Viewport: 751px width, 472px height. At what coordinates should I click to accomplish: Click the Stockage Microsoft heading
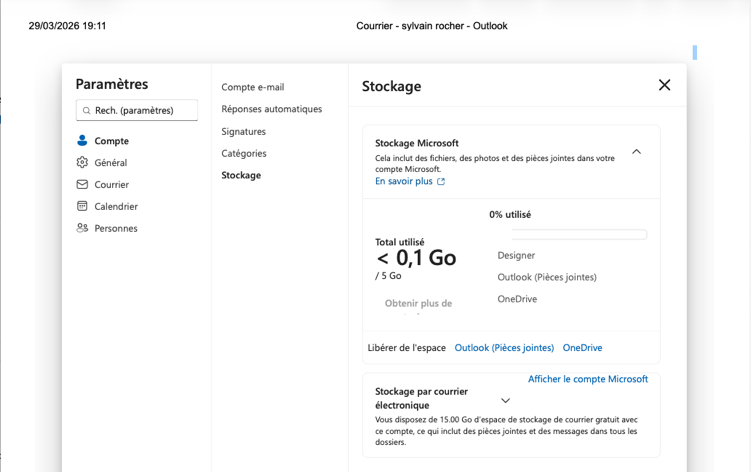tap(417, 143)
